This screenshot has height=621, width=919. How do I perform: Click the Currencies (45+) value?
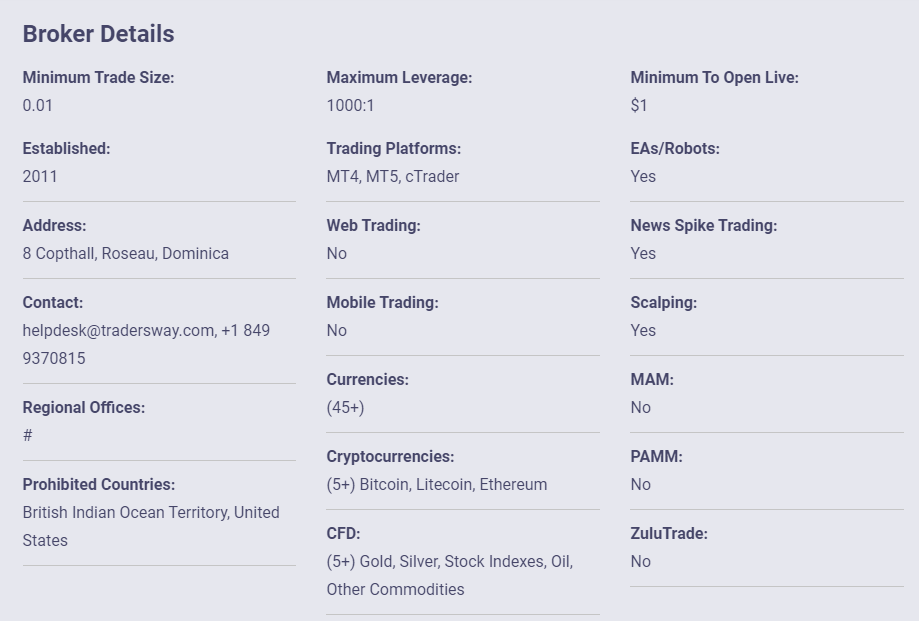coord(345,408)
